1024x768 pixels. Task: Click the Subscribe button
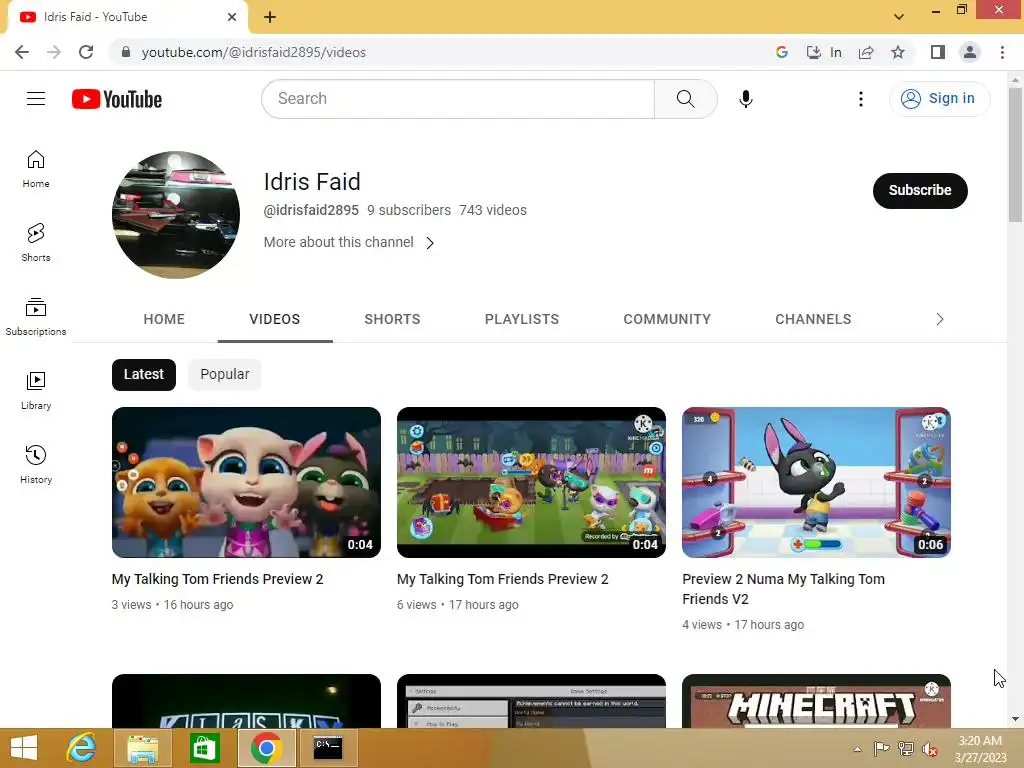(920, 191)
